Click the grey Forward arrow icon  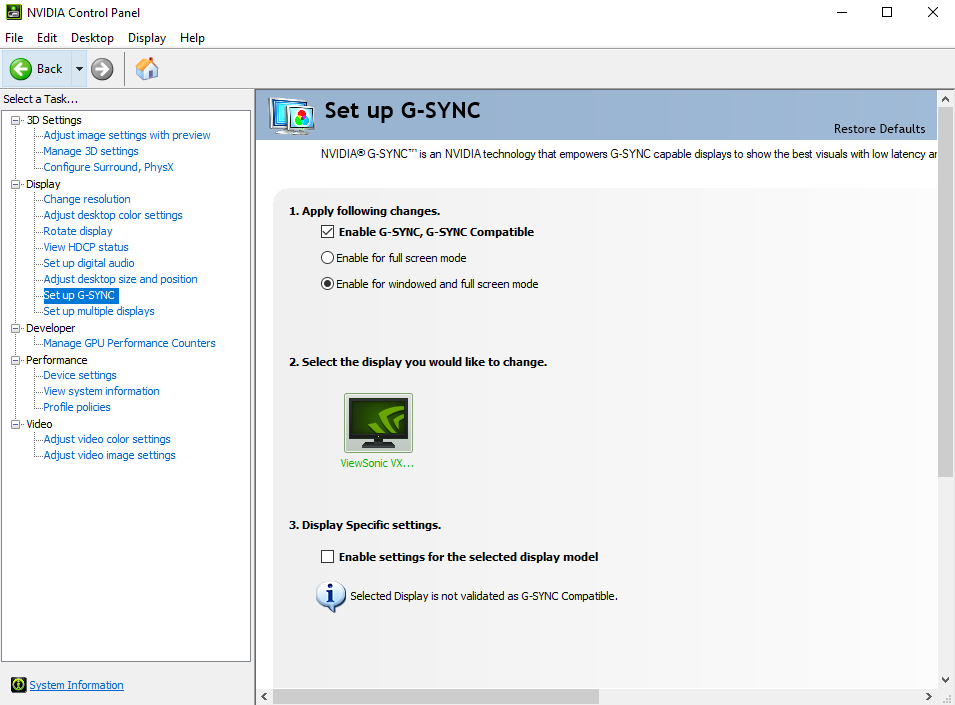102,69
